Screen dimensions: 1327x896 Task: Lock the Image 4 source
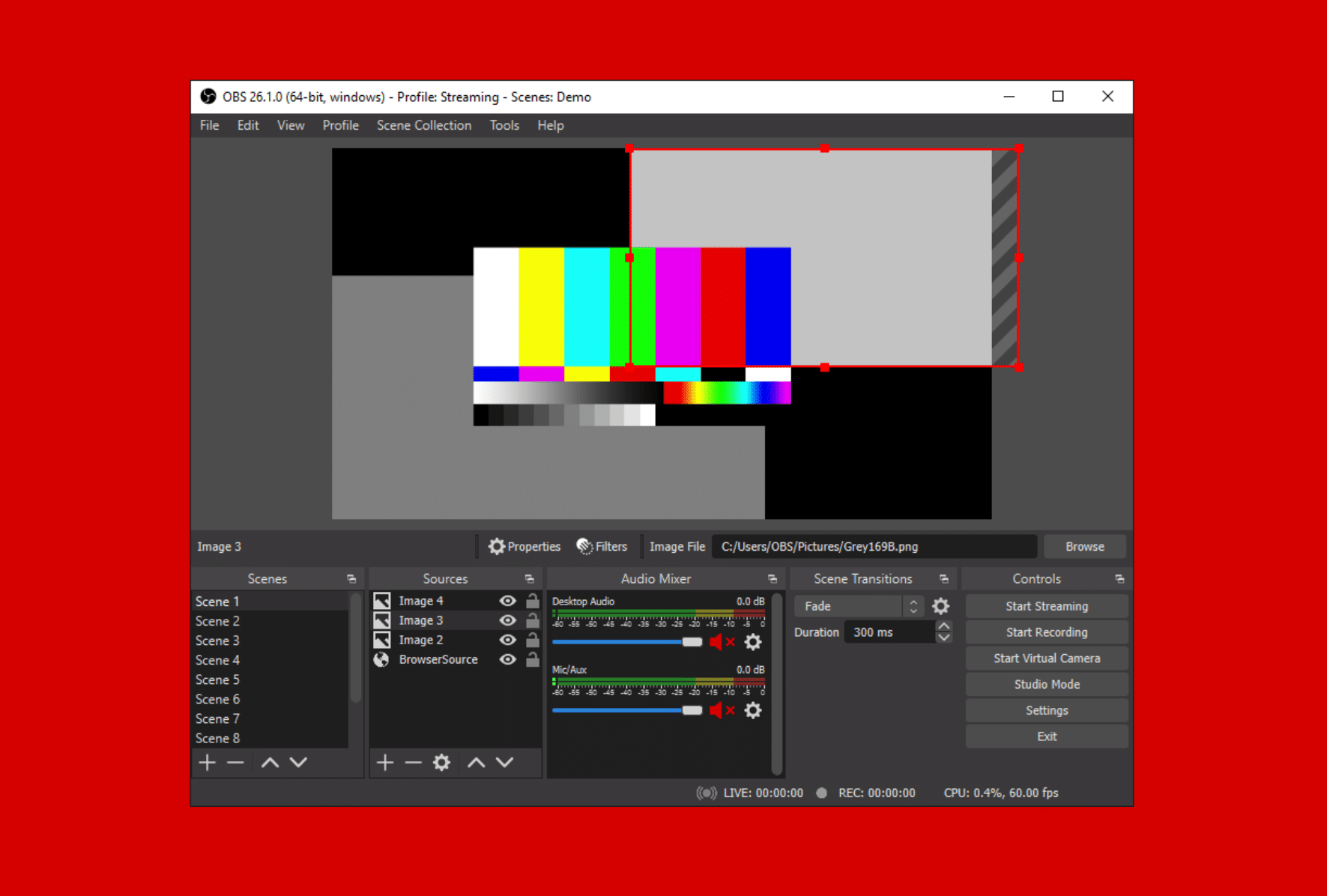tap(533, 601)
